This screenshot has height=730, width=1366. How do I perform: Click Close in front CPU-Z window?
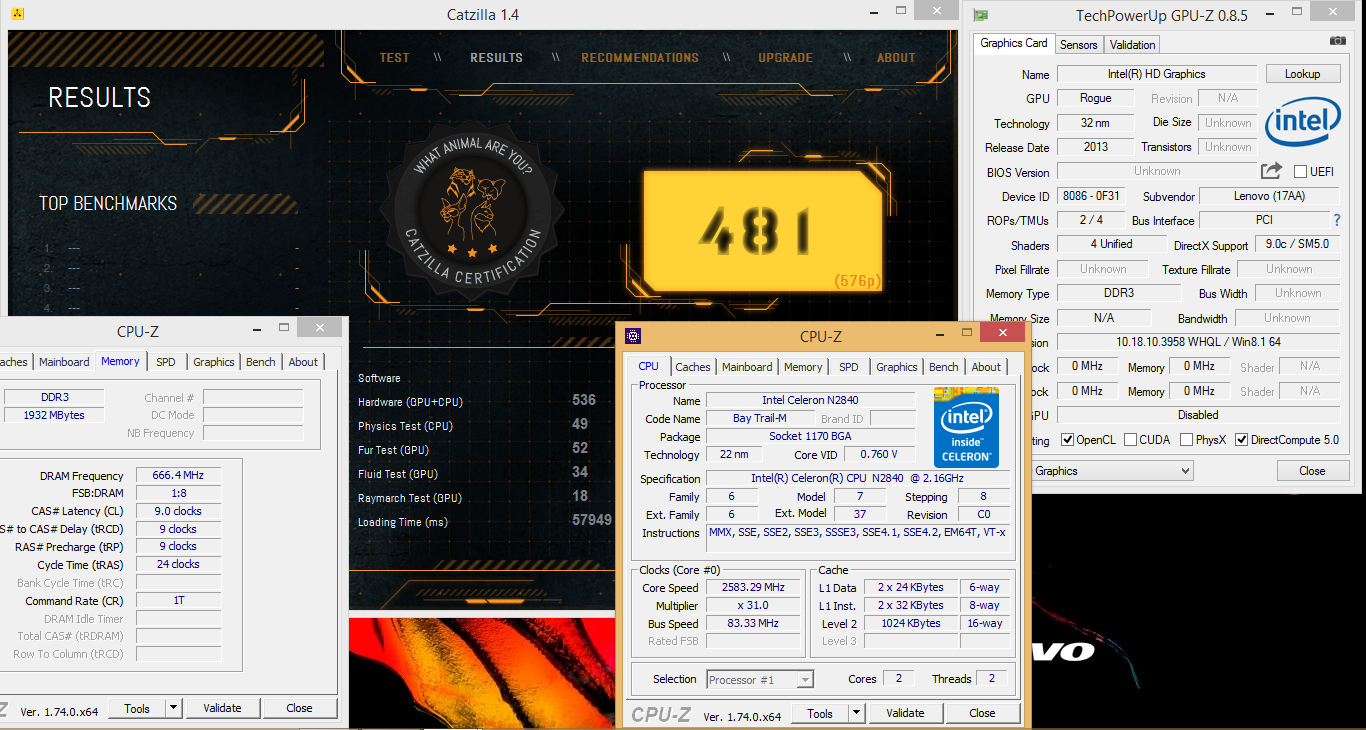(983, 713)
